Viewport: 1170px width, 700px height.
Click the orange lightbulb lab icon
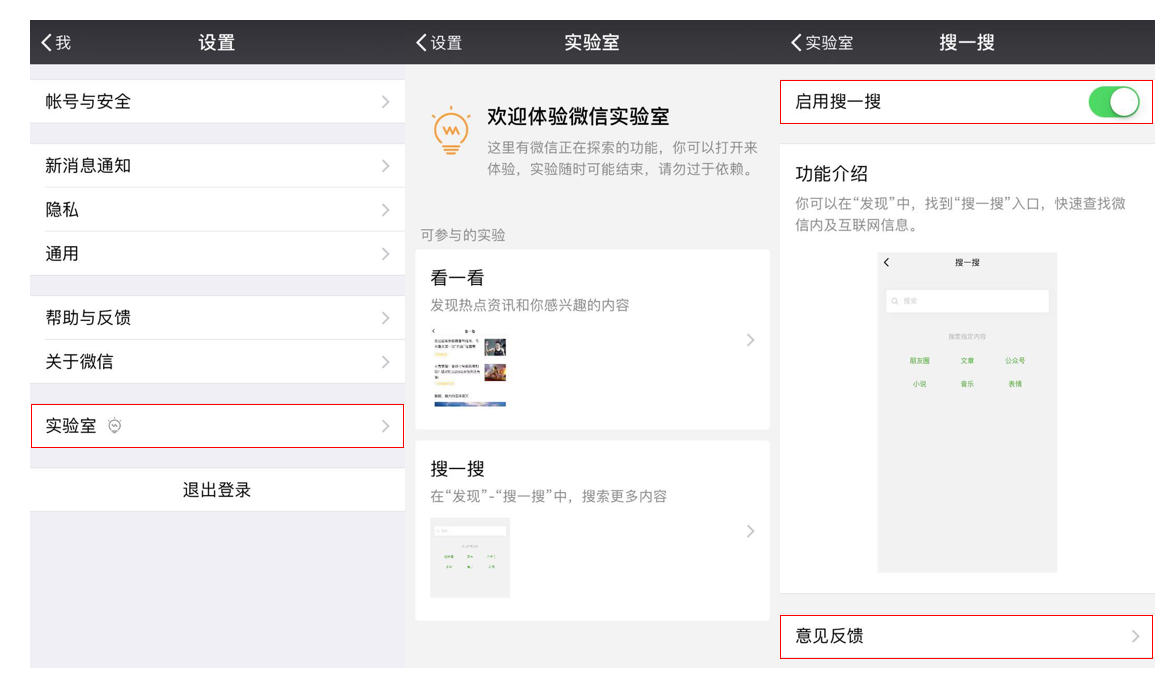[x=451, y=131]
